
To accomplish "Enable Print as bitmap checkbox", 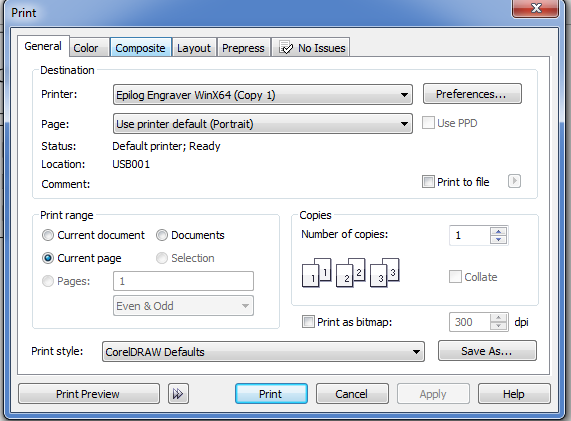I will [308, 322].
